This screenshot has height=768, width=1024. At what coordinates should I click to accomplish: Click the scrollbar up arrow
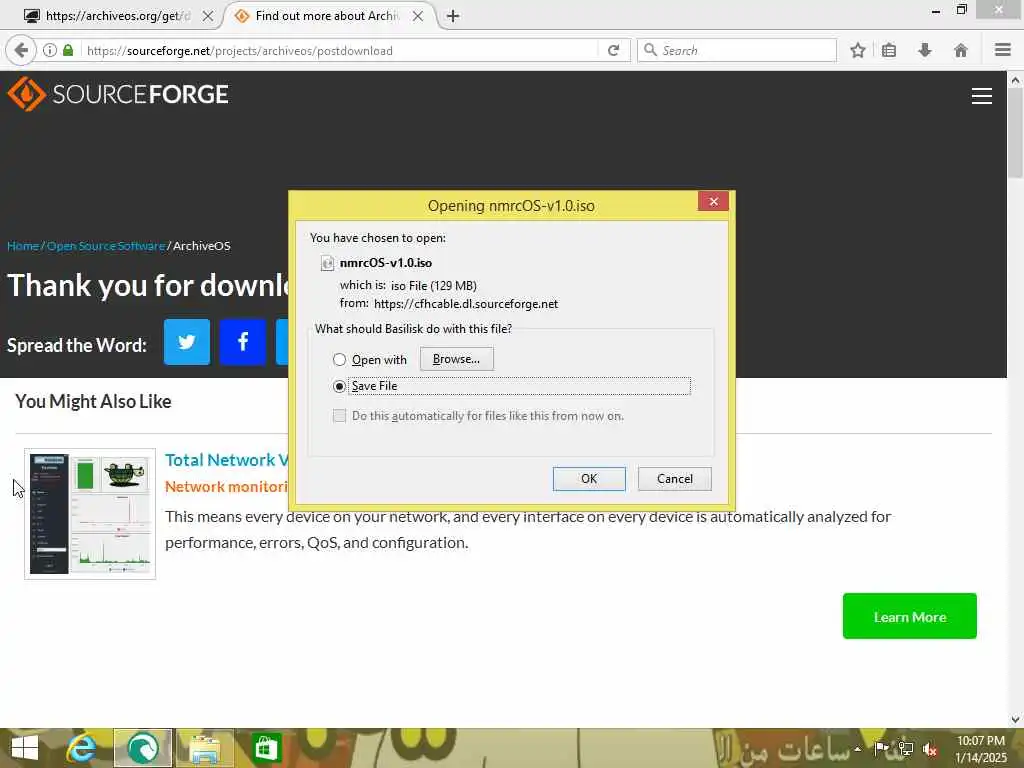pos(1015,80)
